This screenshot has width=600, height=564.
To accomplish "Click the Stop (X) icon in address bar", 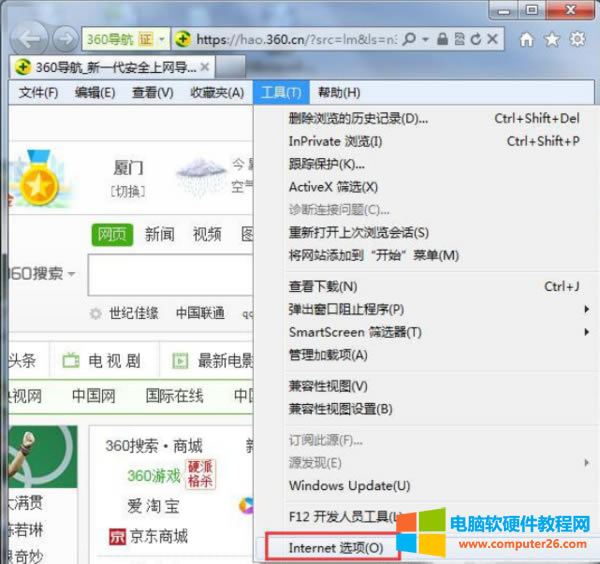I will [492, 39].
